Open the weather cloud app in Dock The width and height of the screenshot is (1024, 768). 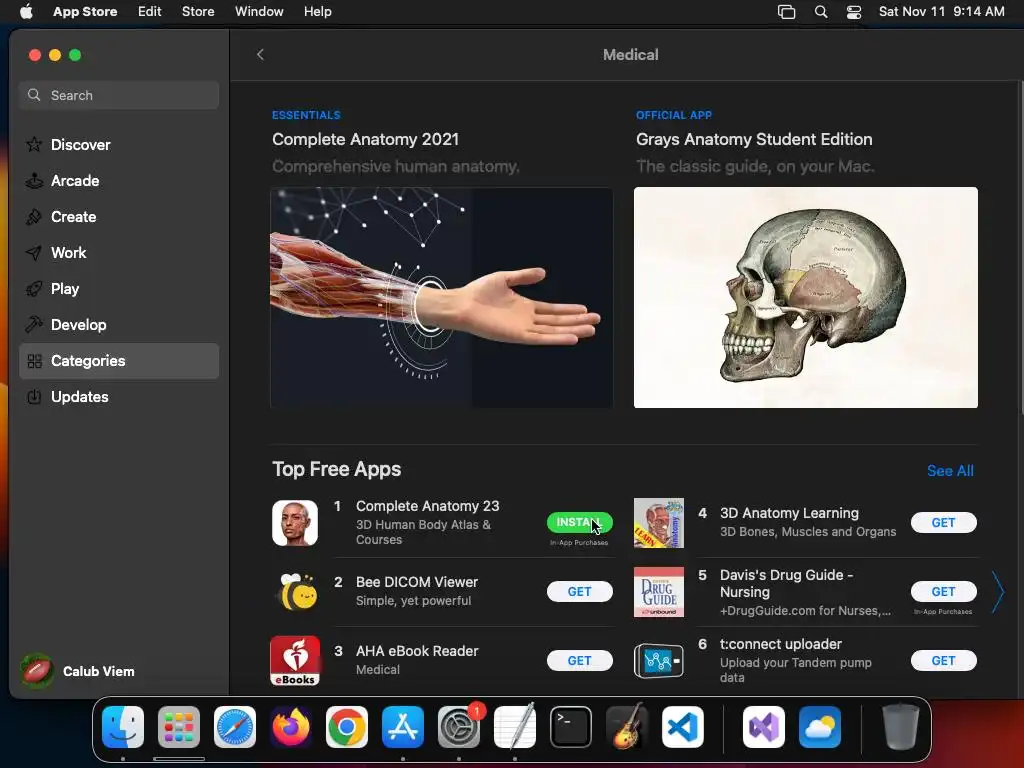click(820, 727)
